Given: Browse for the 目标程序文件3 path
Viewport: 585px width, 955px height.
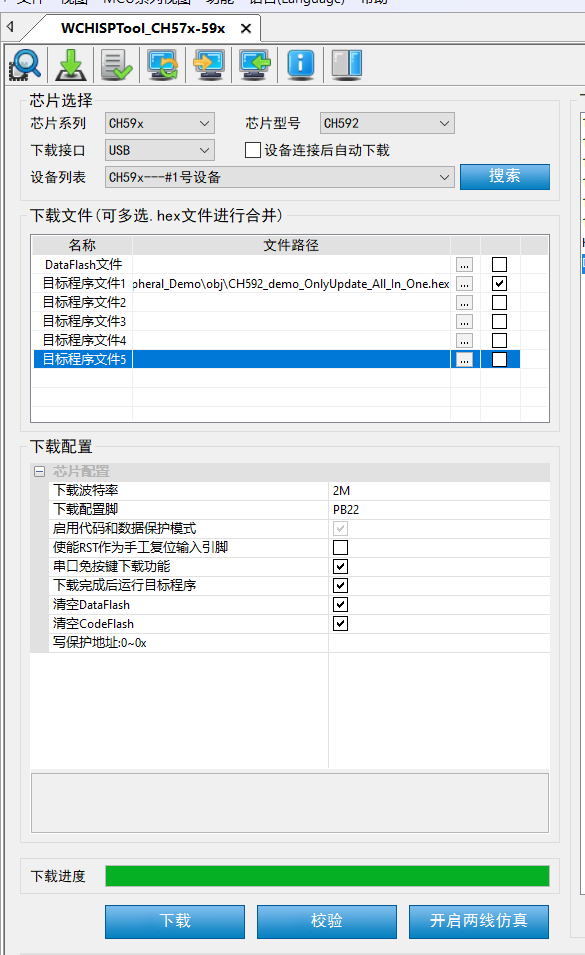Looking at the screenshot, I should pos(464,322).
